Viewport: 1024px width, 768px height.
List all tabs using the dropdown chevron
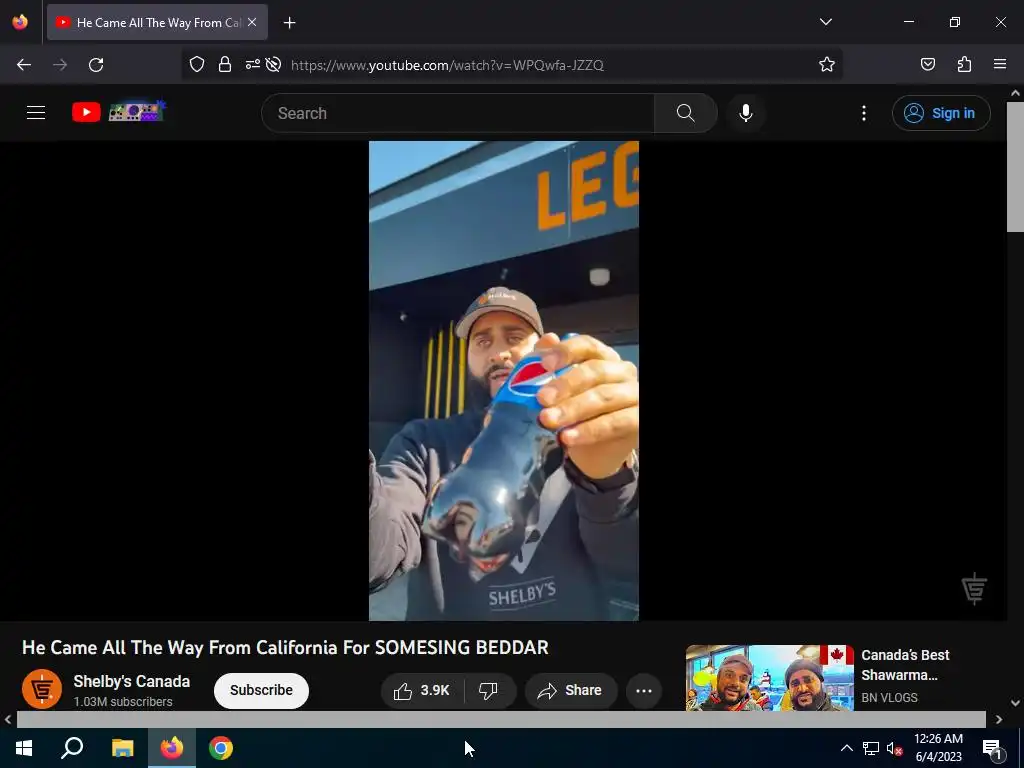(825, 22)
